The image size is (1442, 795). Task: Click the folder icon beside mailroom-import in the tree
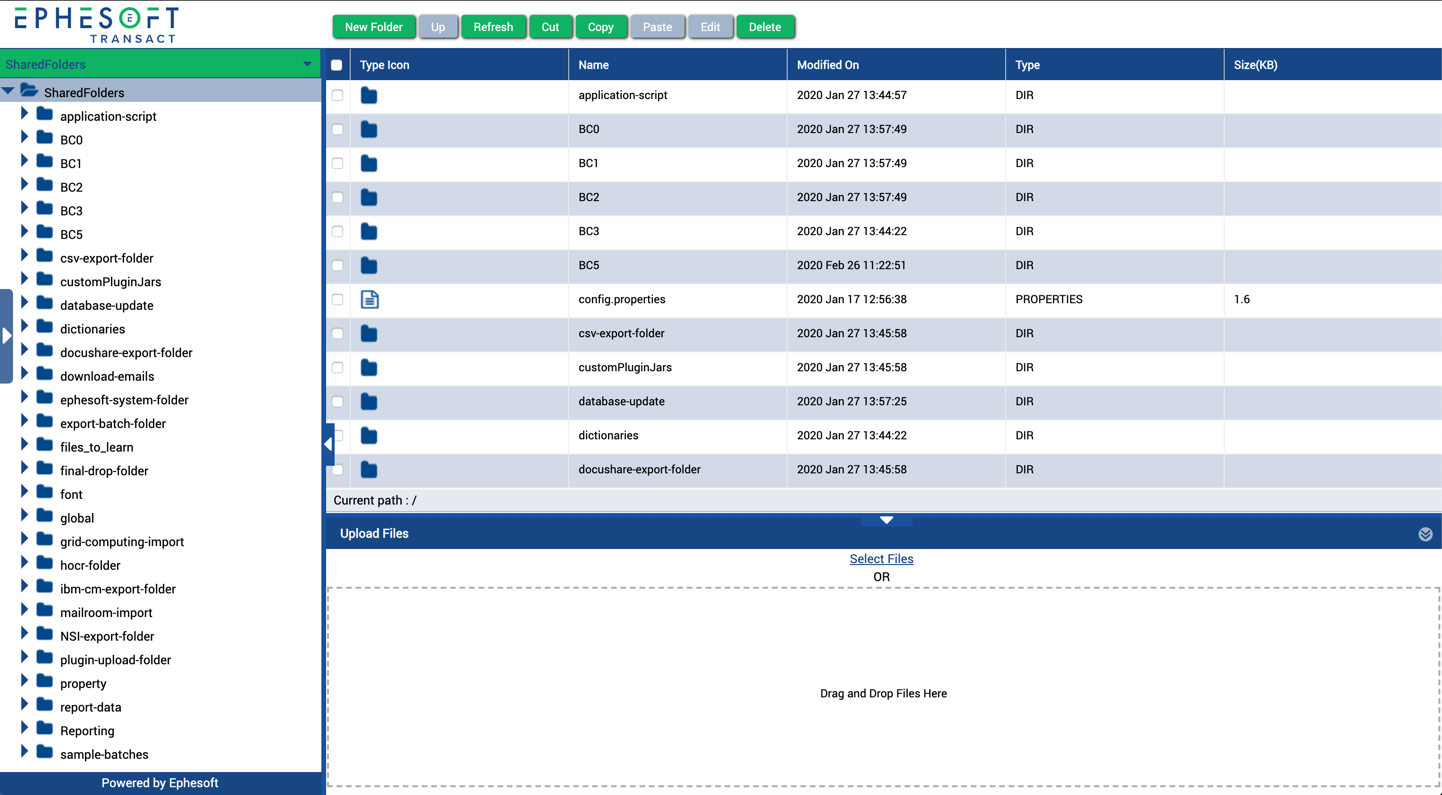point(44,611)
